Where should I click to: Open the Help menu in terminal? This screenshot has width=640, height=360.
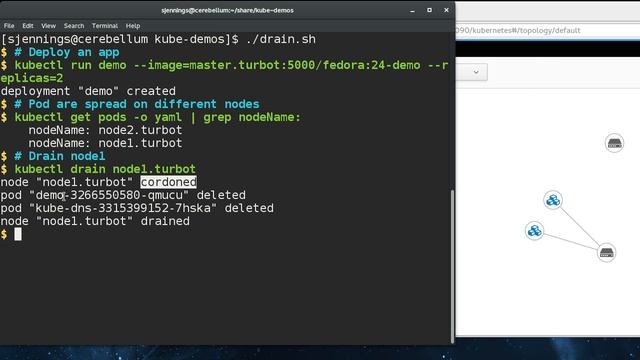[133, 26]
